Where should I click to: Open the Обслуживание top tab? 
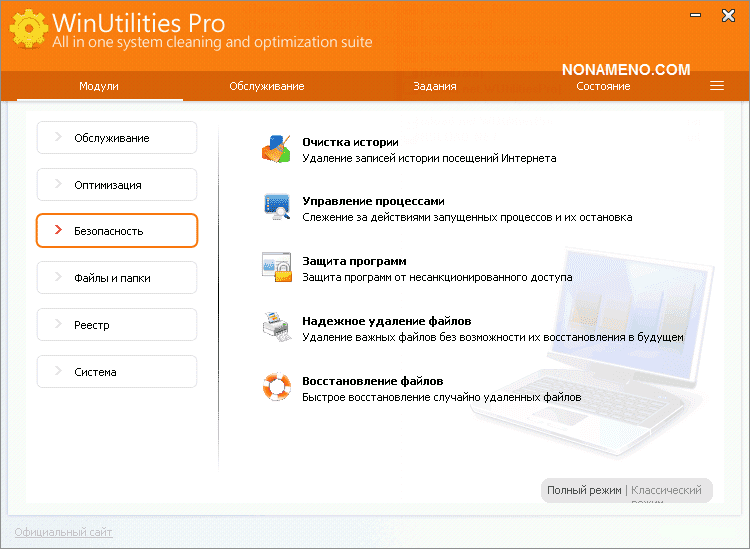(x=266, y=86)
